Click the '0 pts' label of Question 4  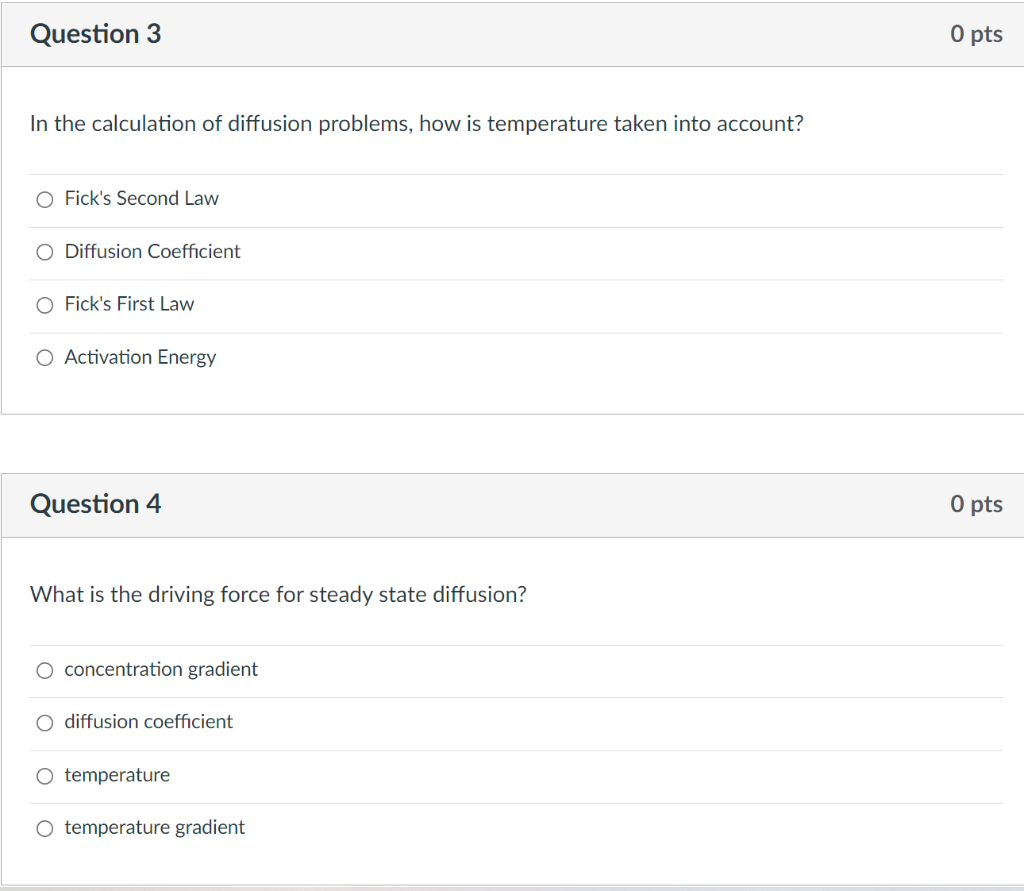(976, 504)
